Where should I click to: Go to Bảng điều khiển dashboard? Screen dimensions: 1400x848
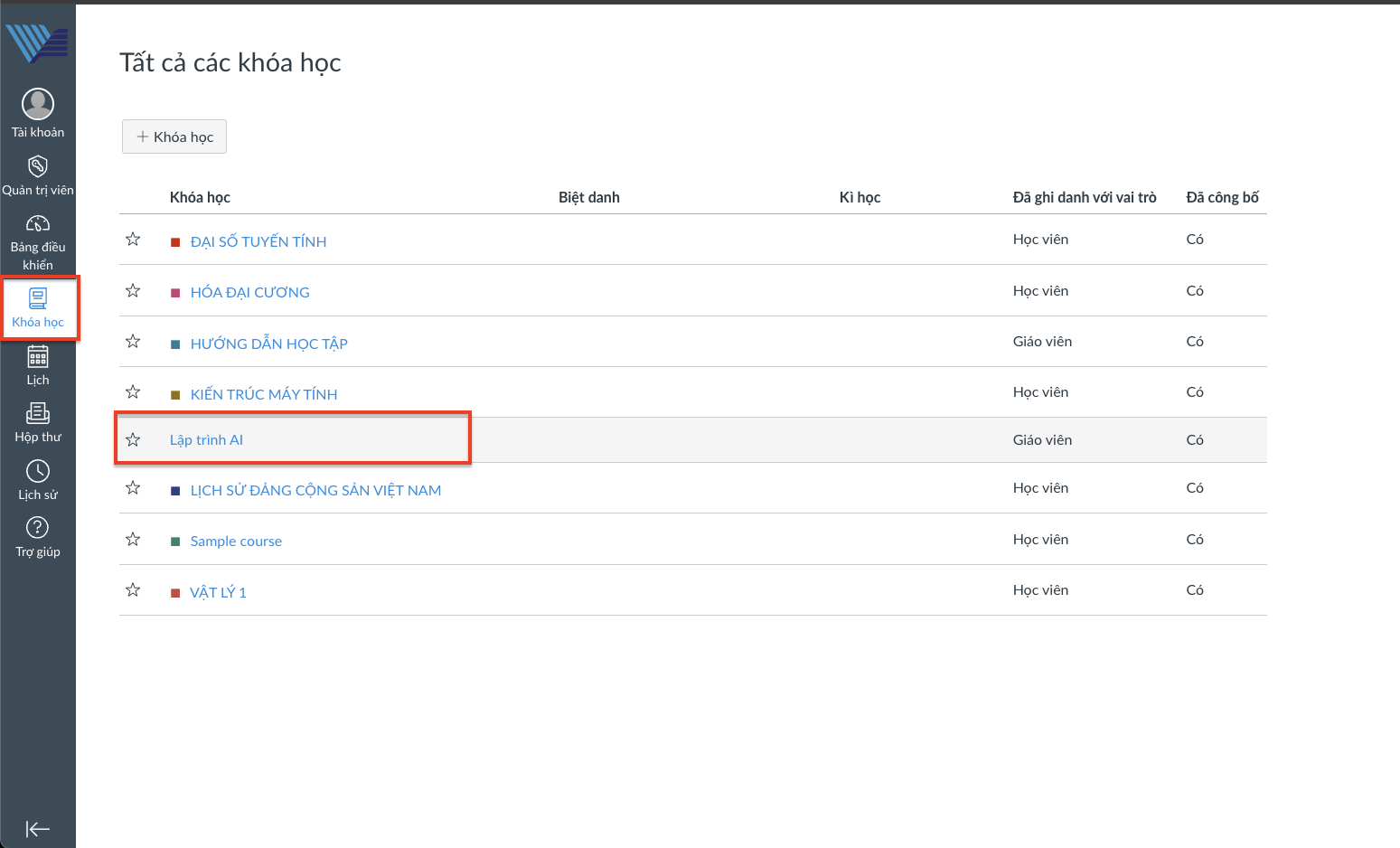(x=38, y=224)
